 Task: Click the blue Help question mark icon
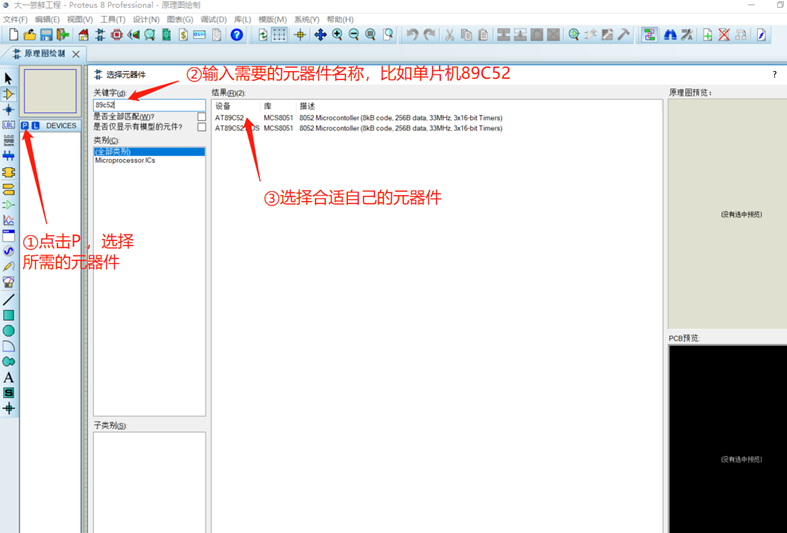pos(236,35)
